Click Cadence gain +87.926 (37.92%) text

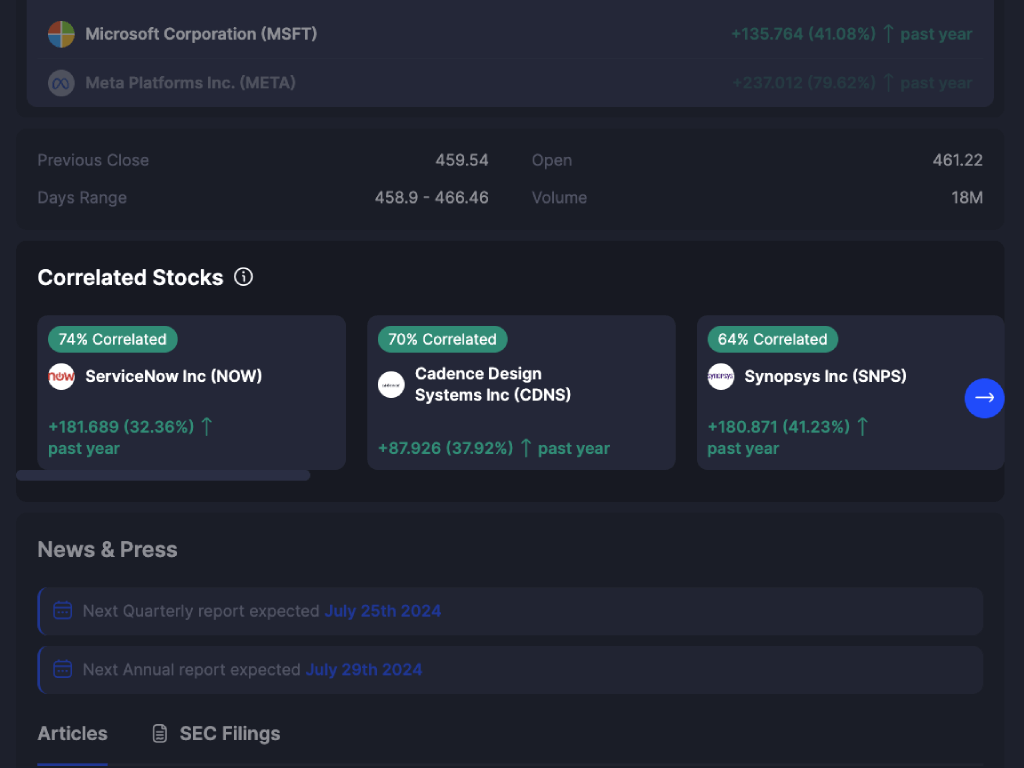[x=445, y=448]
